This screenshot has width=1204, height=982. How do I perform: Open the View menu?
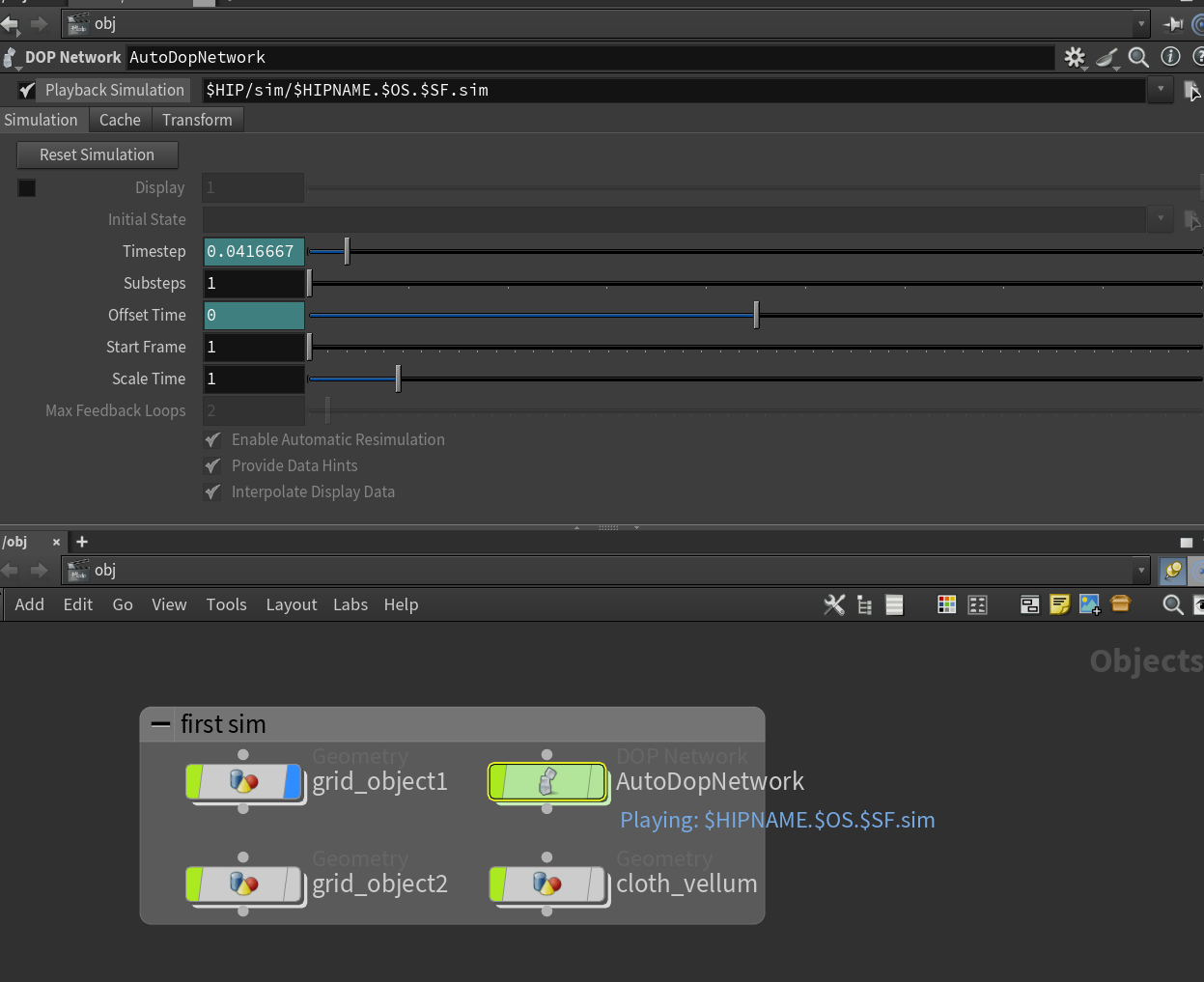[x=169, y=604]
